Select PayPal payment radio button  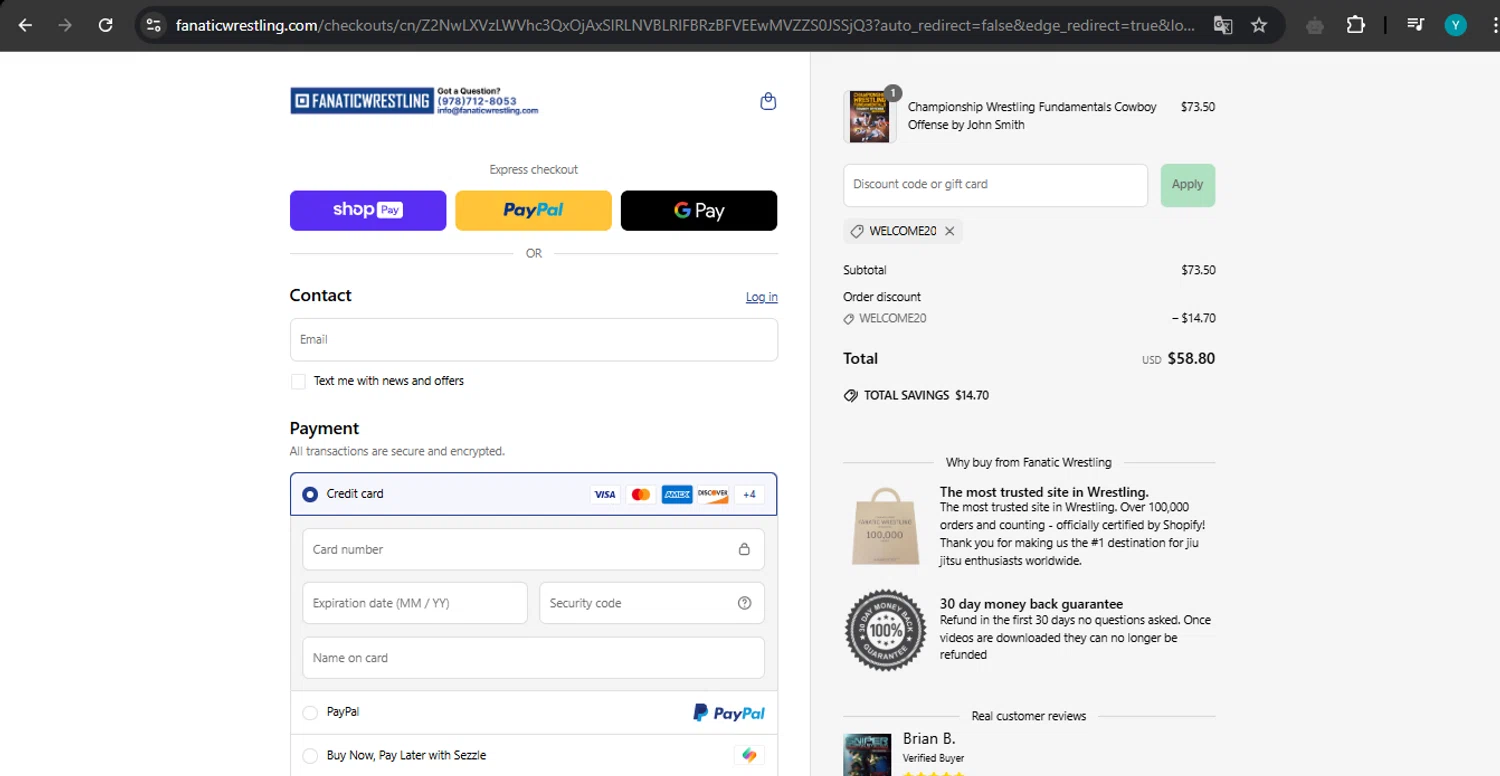click(x=310, y=713)
